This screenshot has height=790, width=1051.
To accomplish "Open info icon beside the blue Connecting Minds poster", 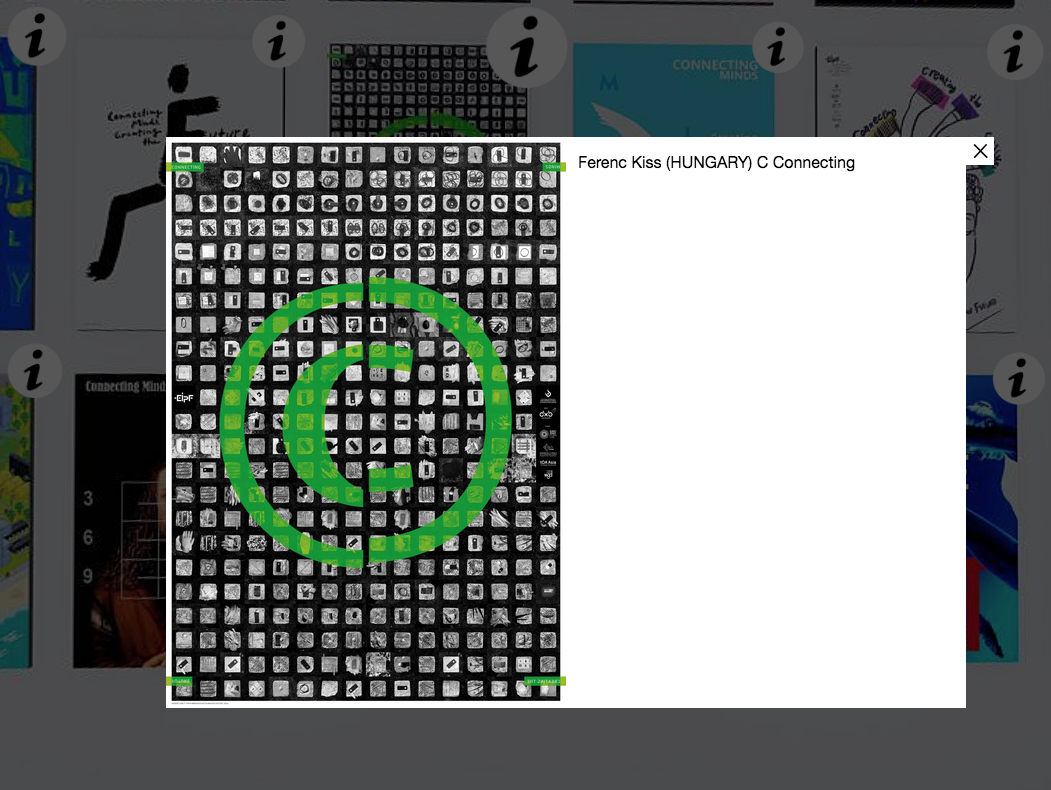I will click(778, 47).
